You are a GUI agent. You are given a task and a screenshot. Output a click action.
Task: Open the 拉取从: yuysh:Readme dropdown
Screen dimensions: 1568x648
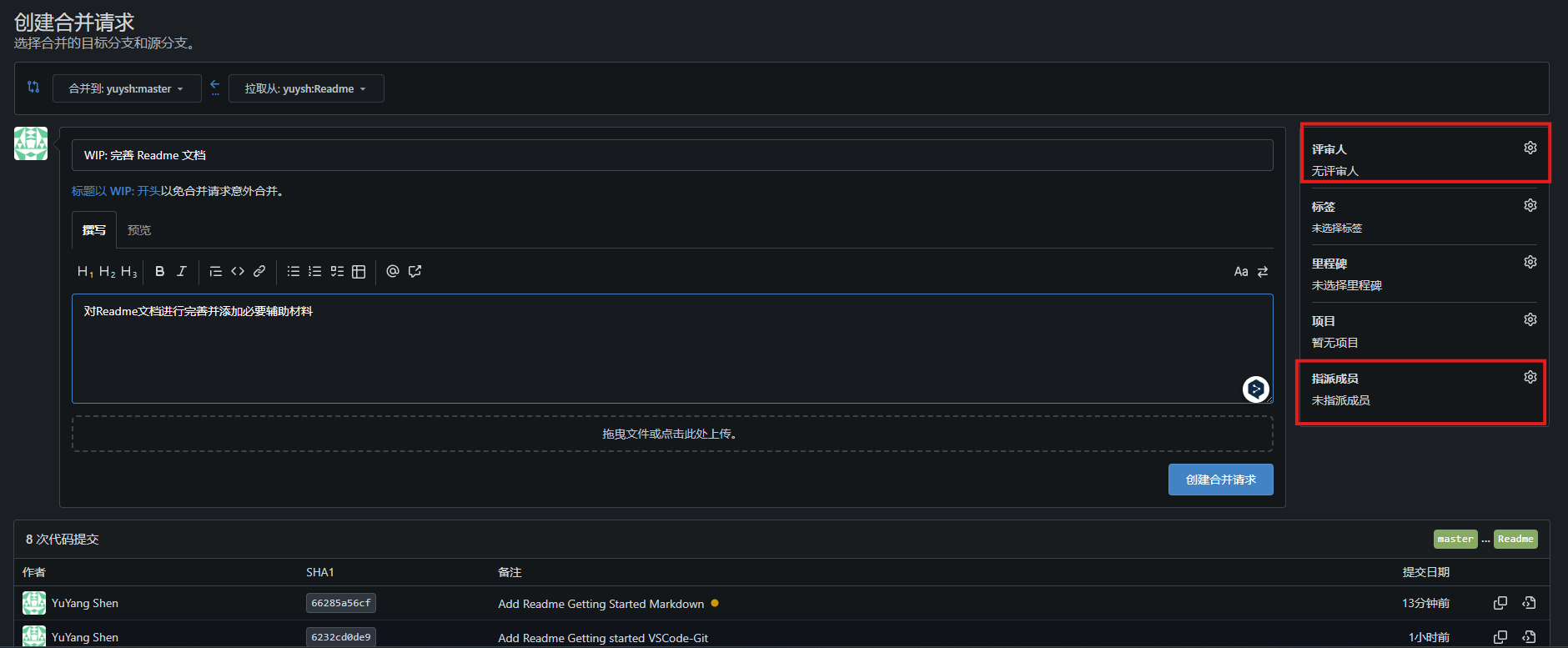[x=306, y=88]
